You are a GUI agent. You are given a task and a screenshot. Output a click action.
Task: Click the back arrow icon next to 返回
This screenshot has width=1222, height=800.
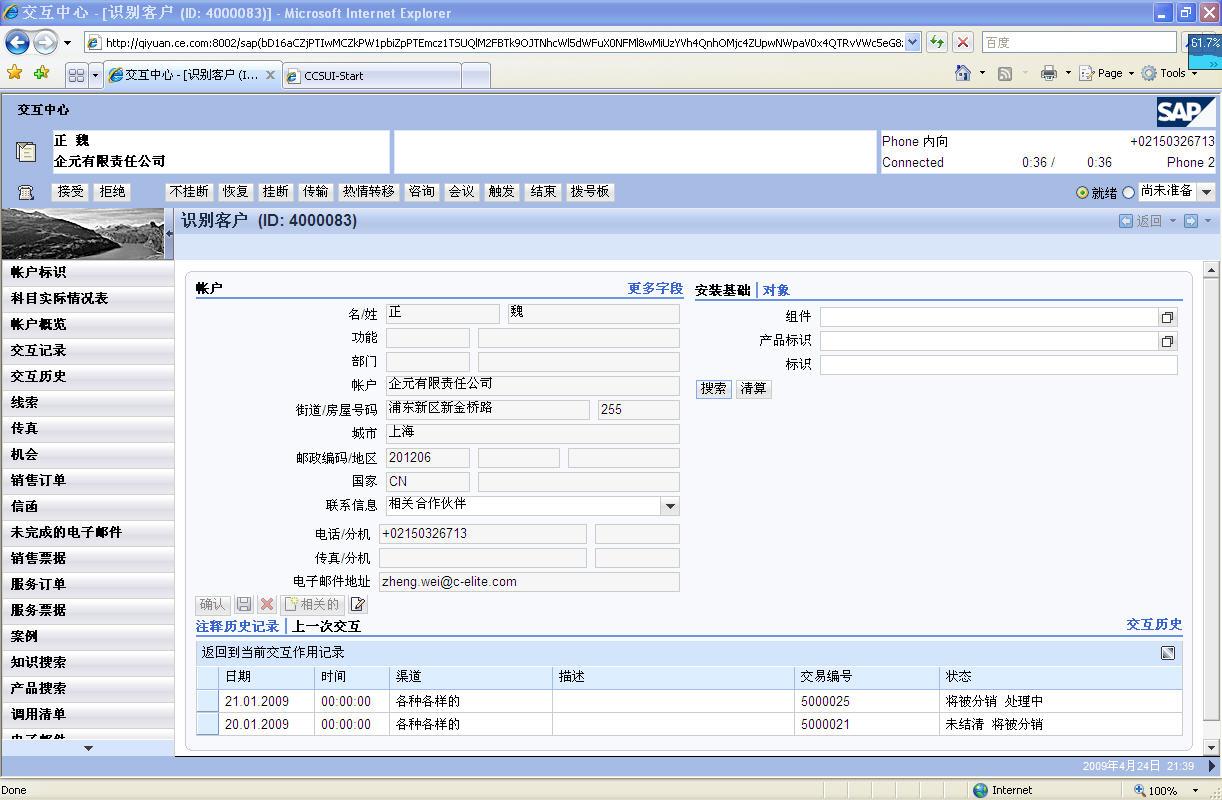pyautogui.click(x=1126, y=221)
